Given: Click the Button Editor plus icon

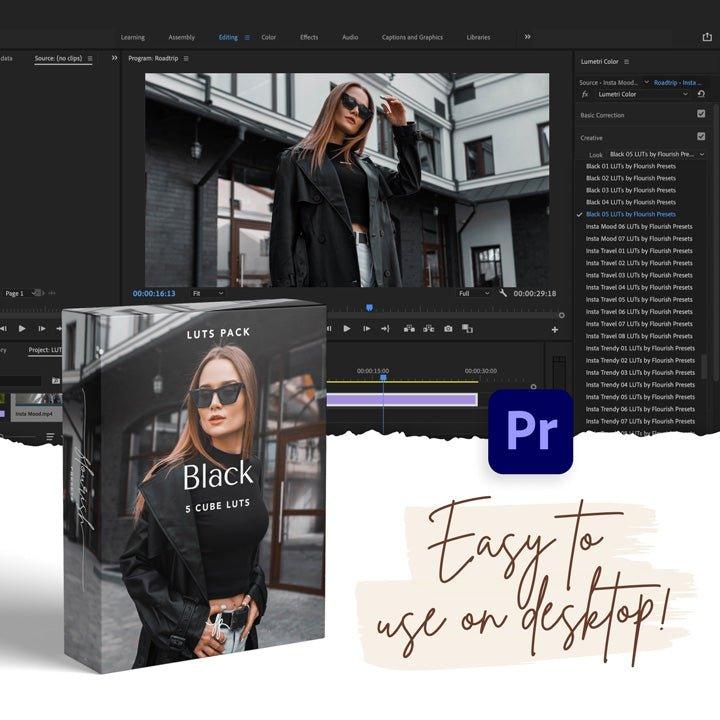Looking at the screenshot, I should point(554,329).
